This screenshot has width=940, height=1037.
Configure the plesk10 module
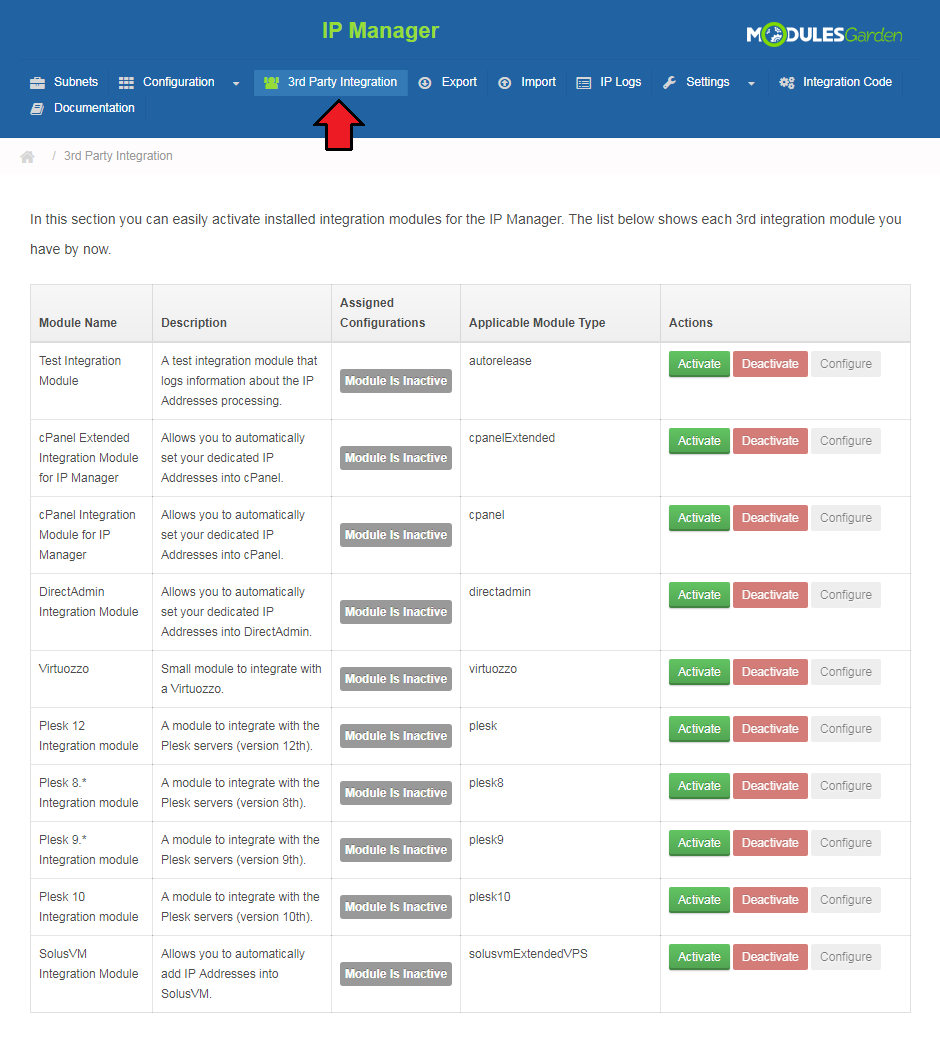pyautogui.click(x=845, y=900)
